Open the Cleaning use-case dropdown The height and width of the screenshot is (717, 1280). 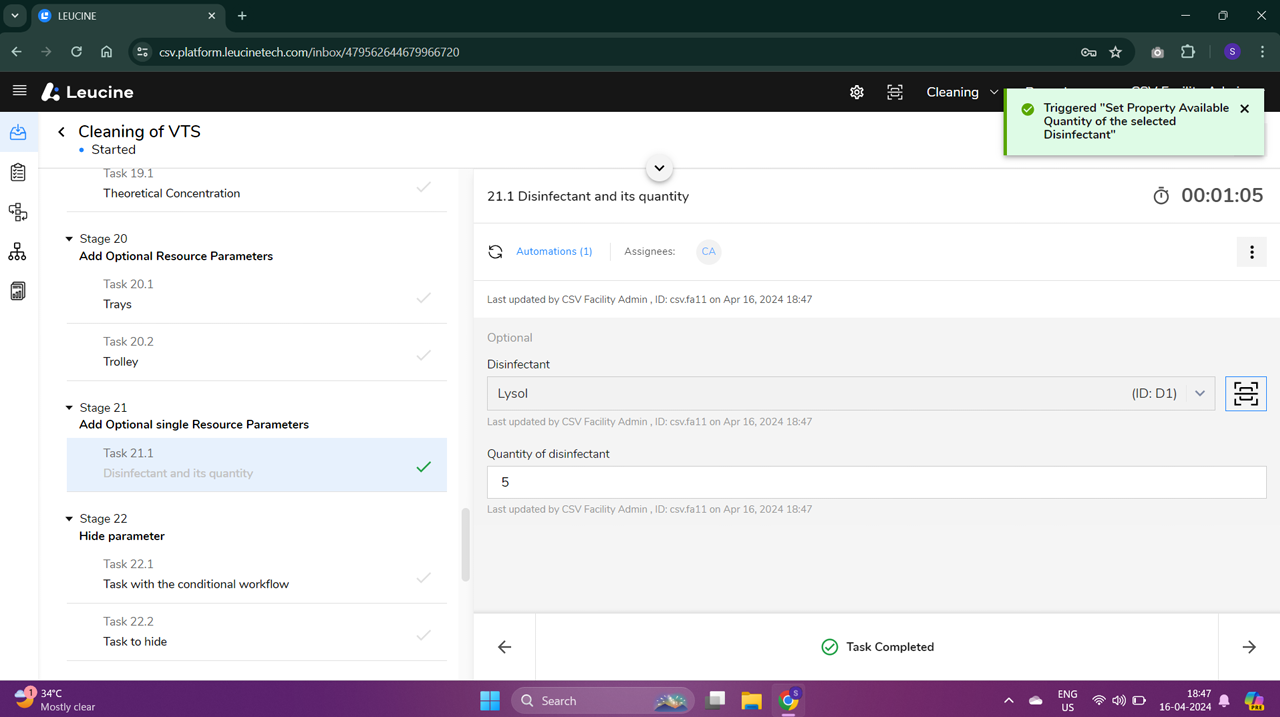(962, 92)
